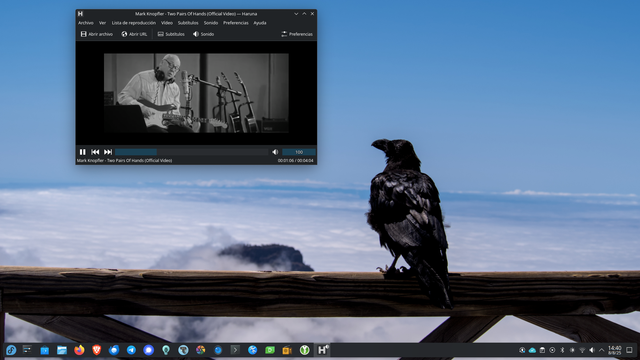The height and width of the screenshot is (360, 640).
Task: Click the Preferencias toolbar button
Action: click(297, 34)
